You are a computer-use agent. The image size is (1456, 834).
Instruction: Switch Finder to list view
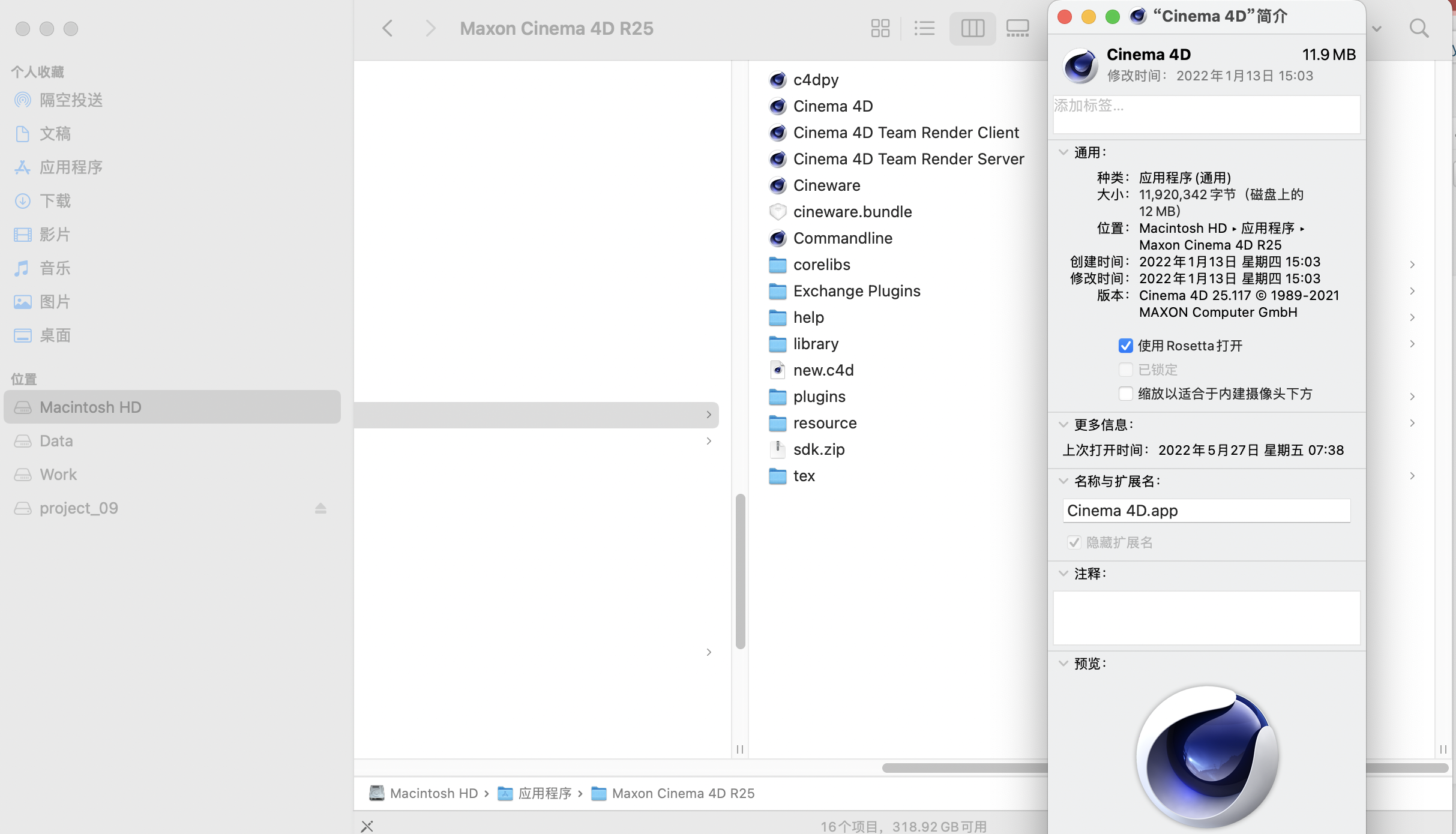[x=924, y=28]
